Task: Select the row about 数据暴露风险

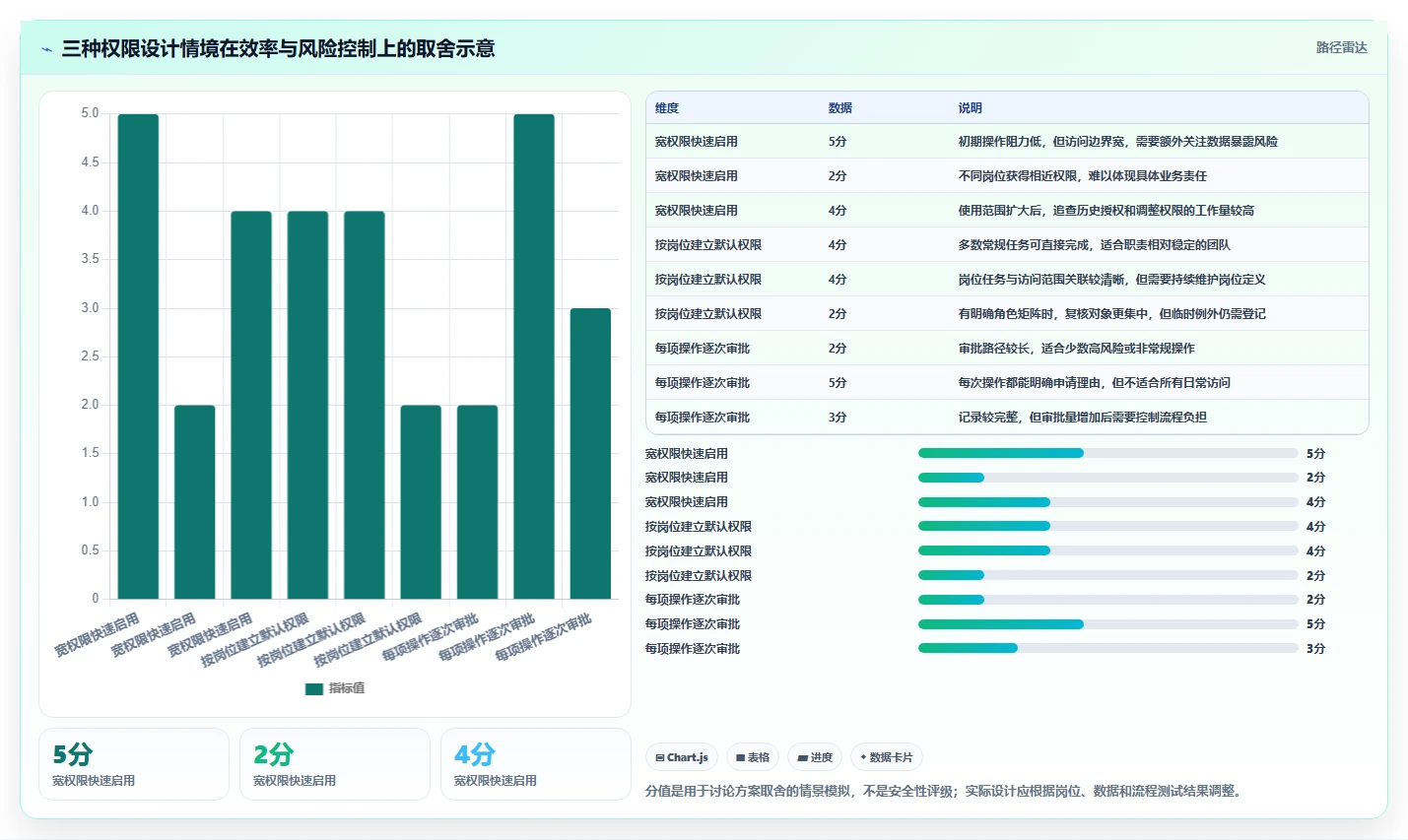Action: pyautogui.click(x=1007, y=142)
